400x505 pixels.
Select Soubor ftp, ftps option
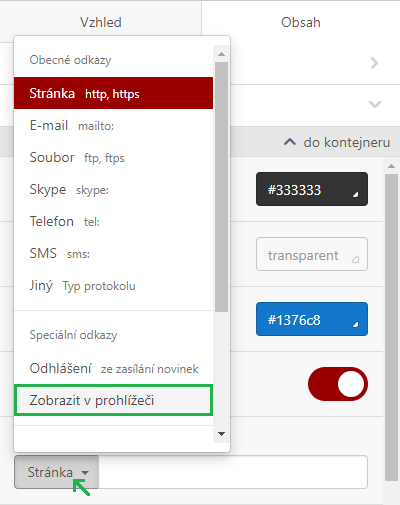(x=113, y=157)
